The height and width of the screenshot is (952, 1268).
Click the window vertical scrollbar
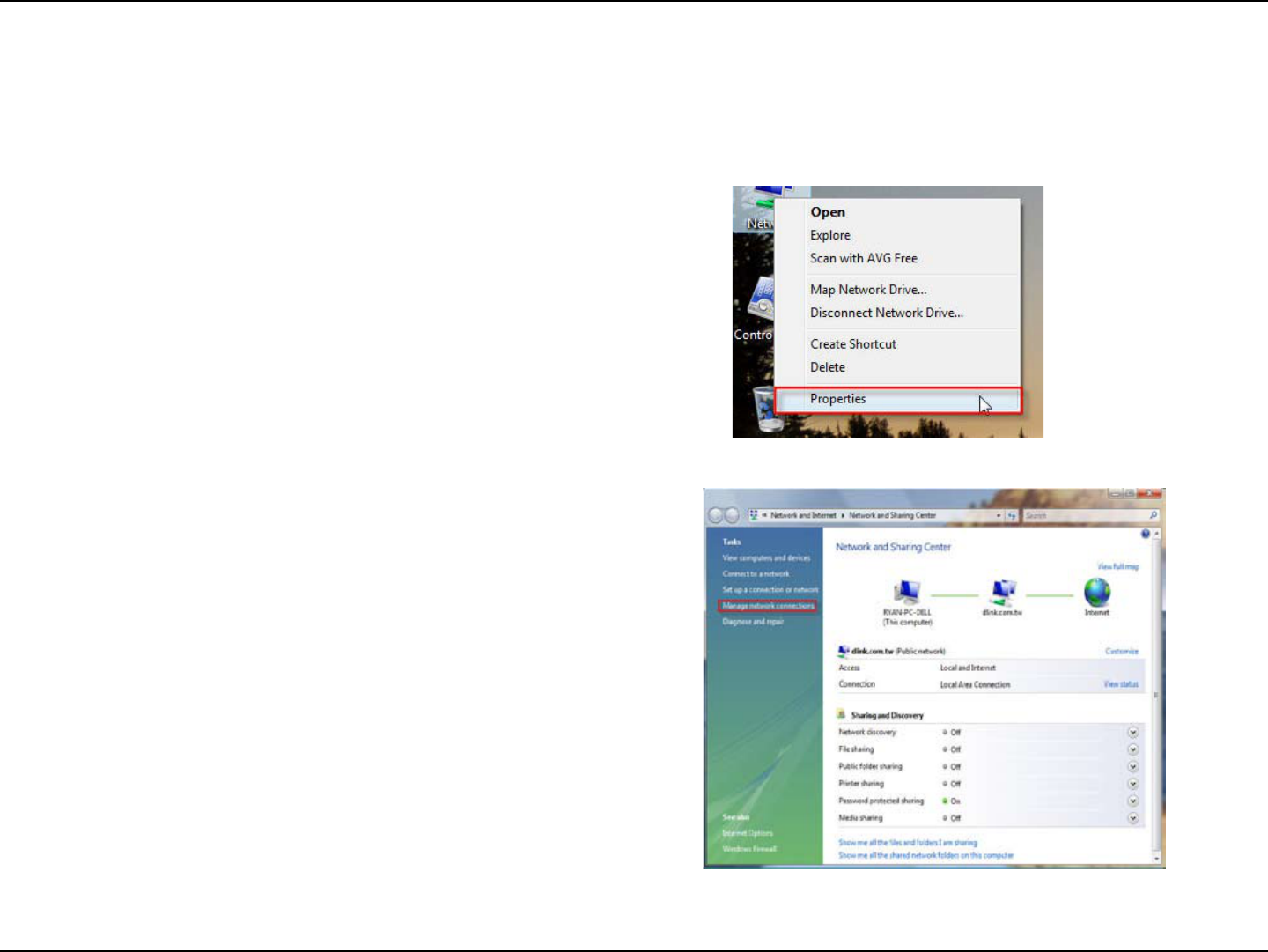[x=1156, y=696]
